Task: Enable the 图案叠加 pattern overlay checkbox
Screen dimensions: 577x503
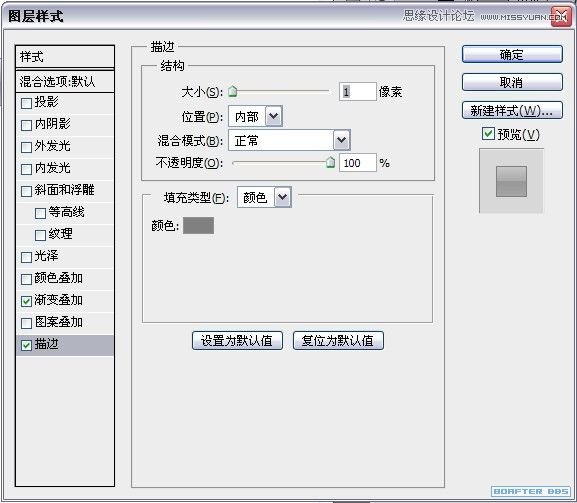Action: [26, 323]
